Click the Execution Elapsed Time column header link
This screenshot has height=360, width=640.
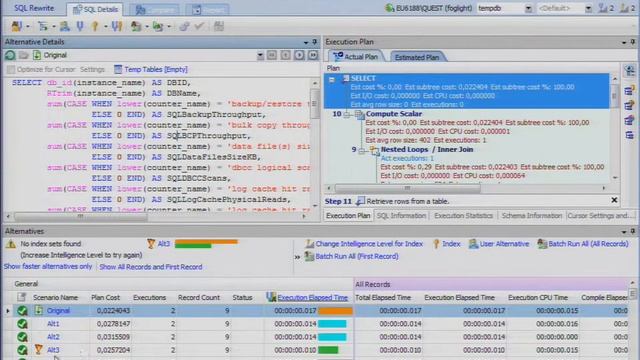click(312, 298)
